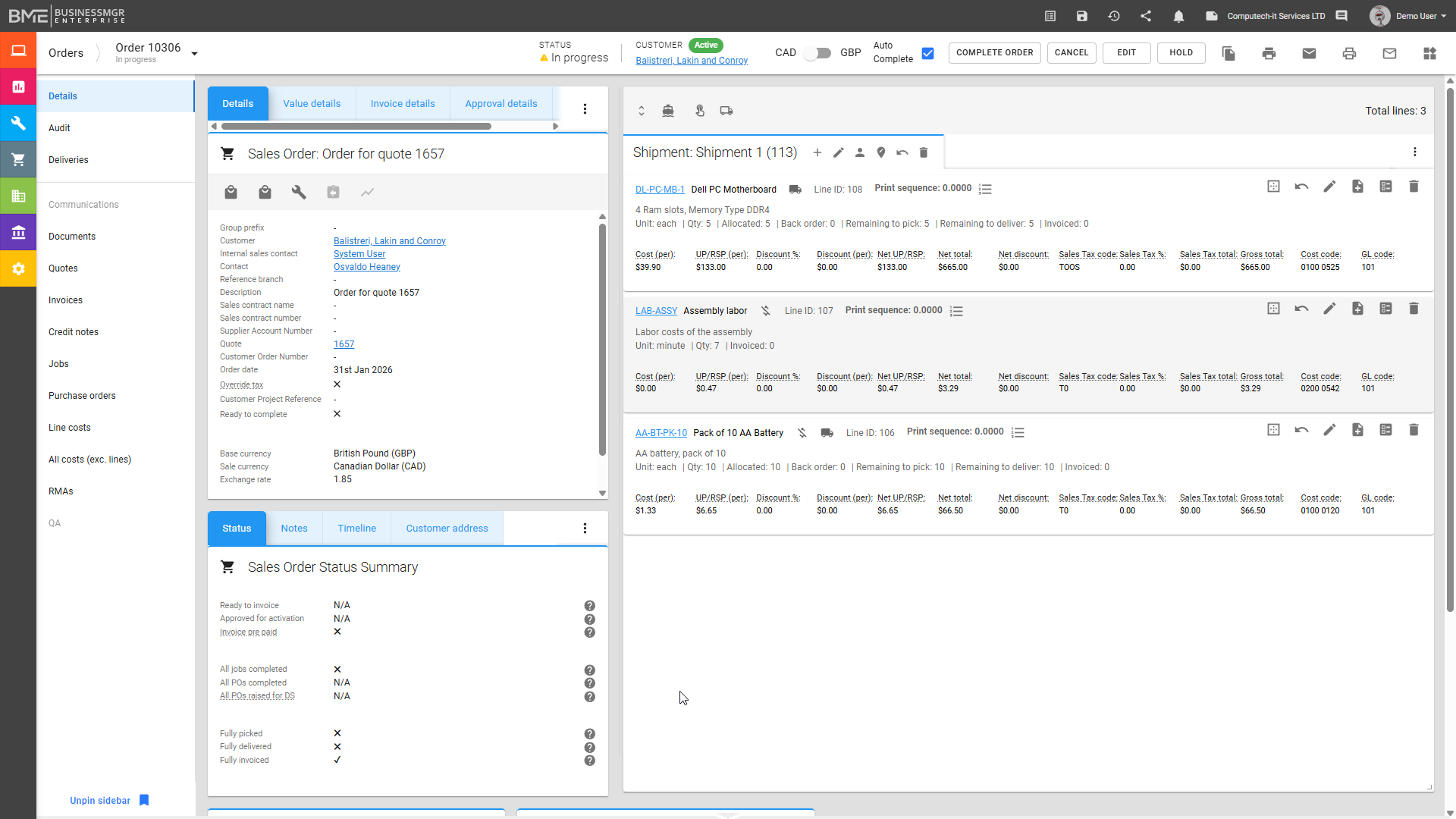The image size is (1456, 819).
Task: Toggle the CAD/GBP currency switch
Action: [817, 53]
